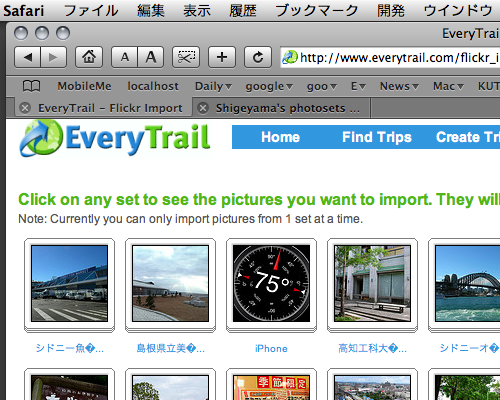The width and height of the screenshot is (500, 400).
Task: Open the ウインドウ menu
Action: coord(458,11)
